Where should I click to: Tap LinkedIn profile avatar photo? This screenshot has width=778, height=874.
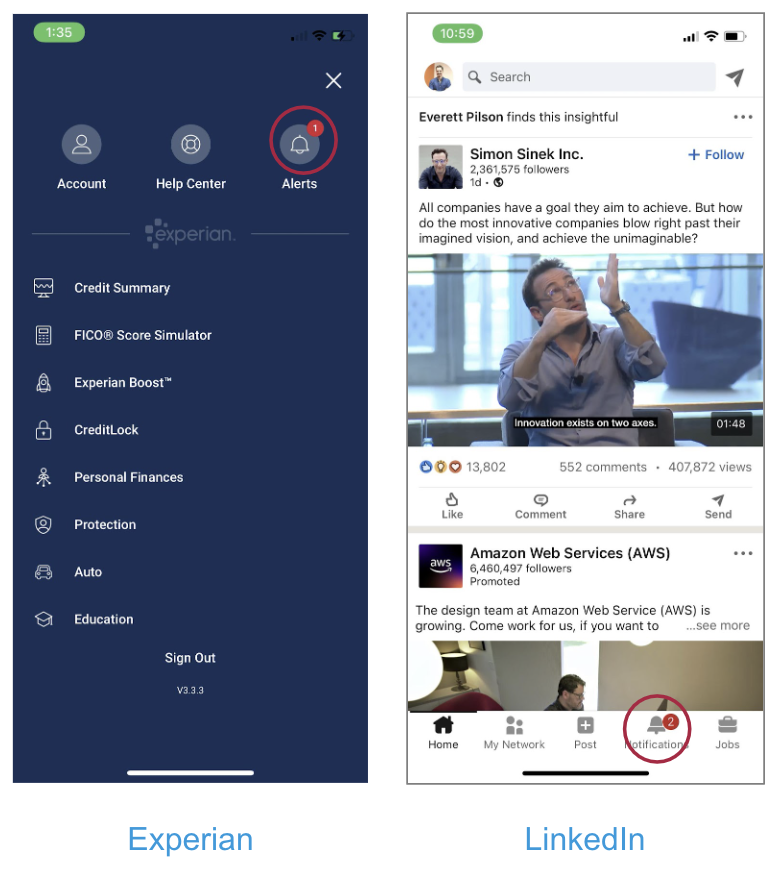click(439, 77)
